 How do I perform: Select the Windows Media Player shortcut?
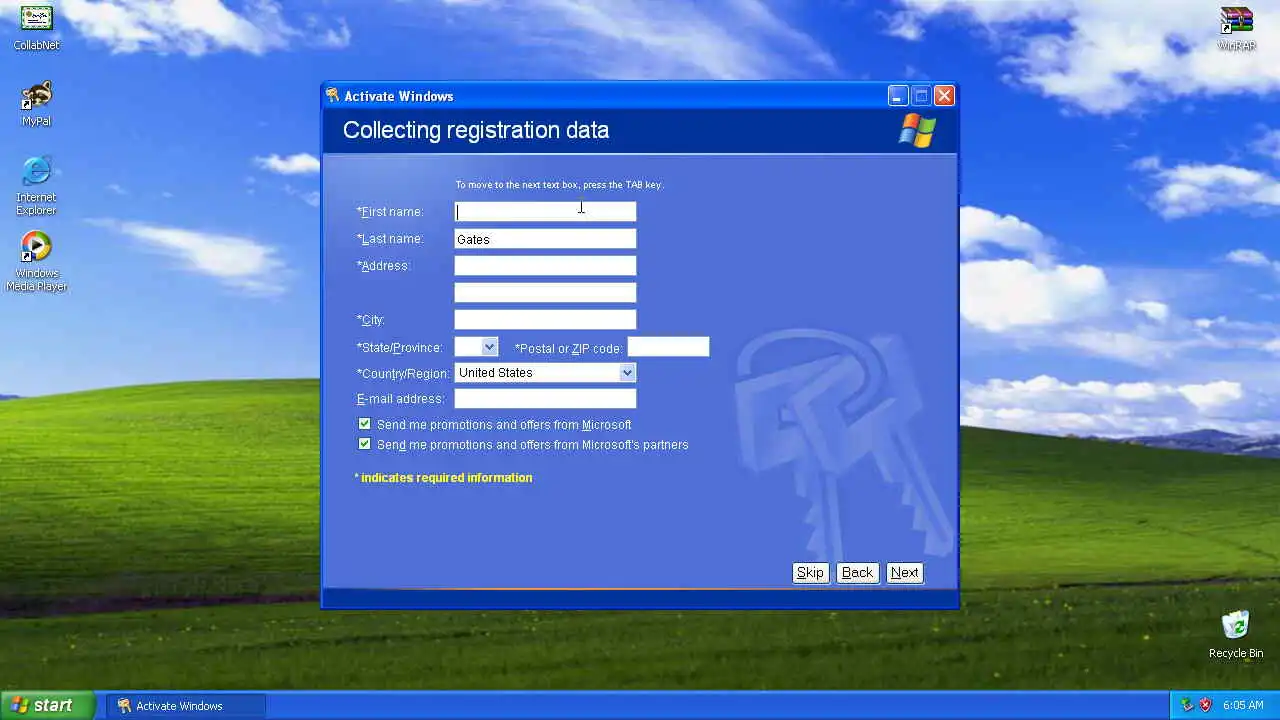tap(36, 262)
